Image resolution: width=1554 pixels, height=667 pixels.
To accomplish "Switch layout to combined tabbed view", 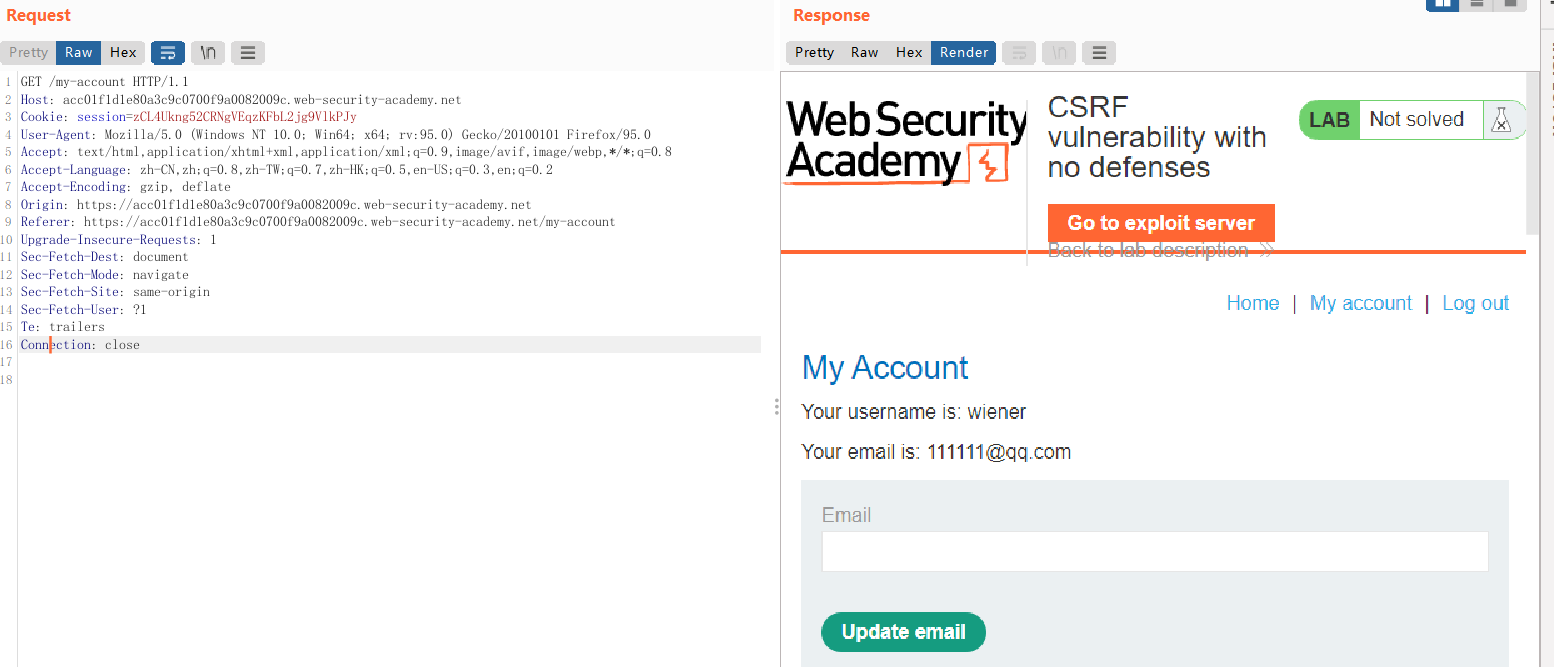I will 1509,4.
